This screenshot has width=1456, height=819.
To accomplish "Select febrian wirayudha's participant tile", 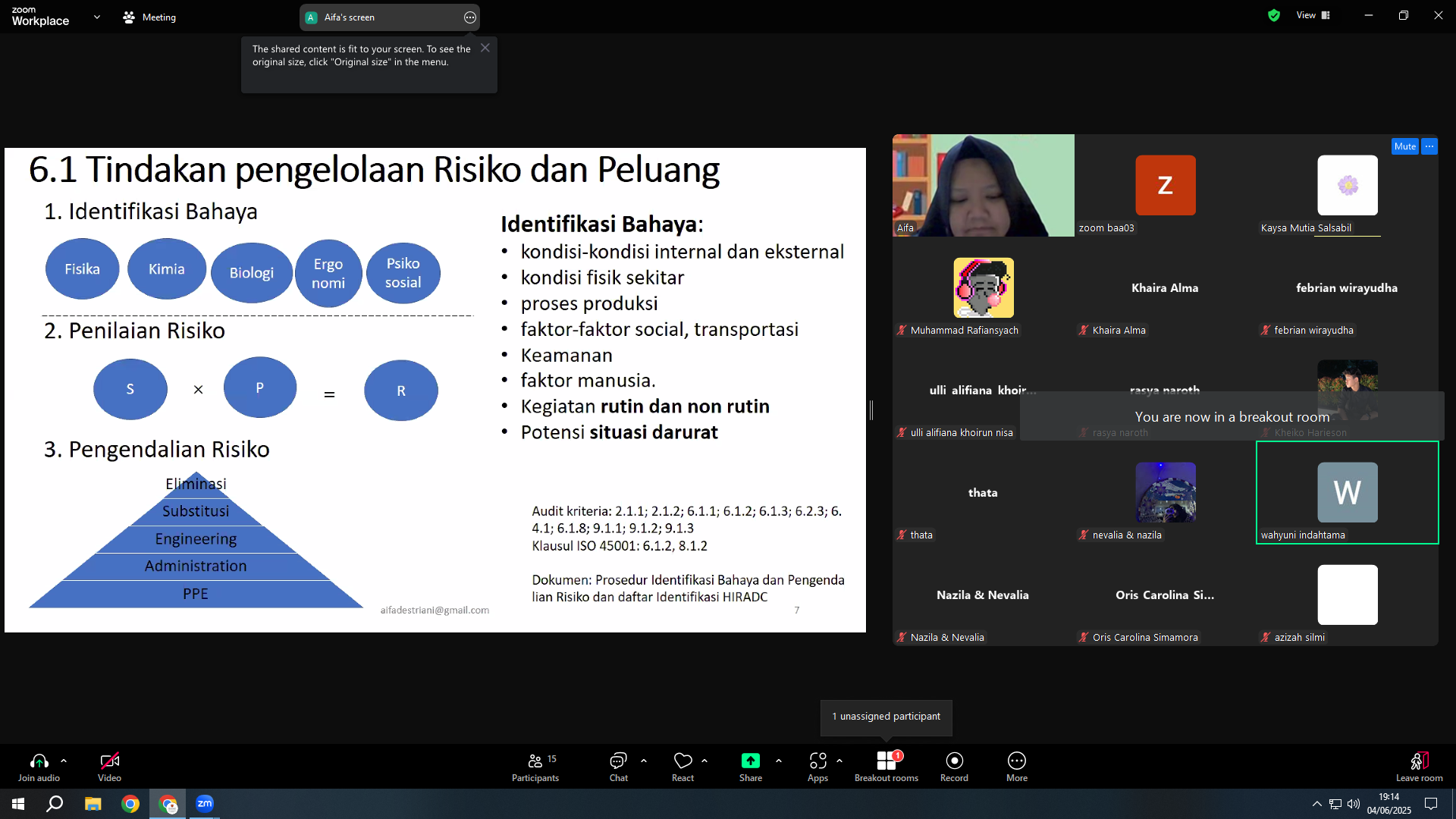I will (1348, 288).
